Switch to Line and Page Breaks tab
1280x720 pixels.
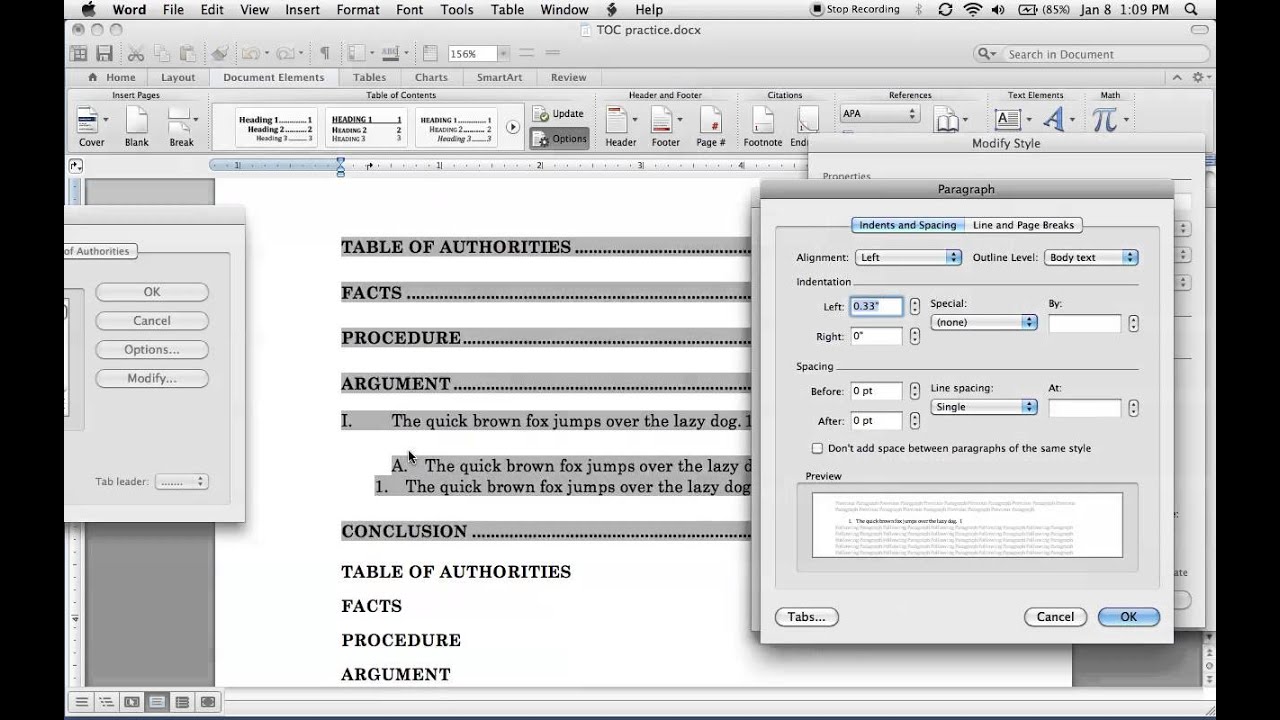point(1023,225)
